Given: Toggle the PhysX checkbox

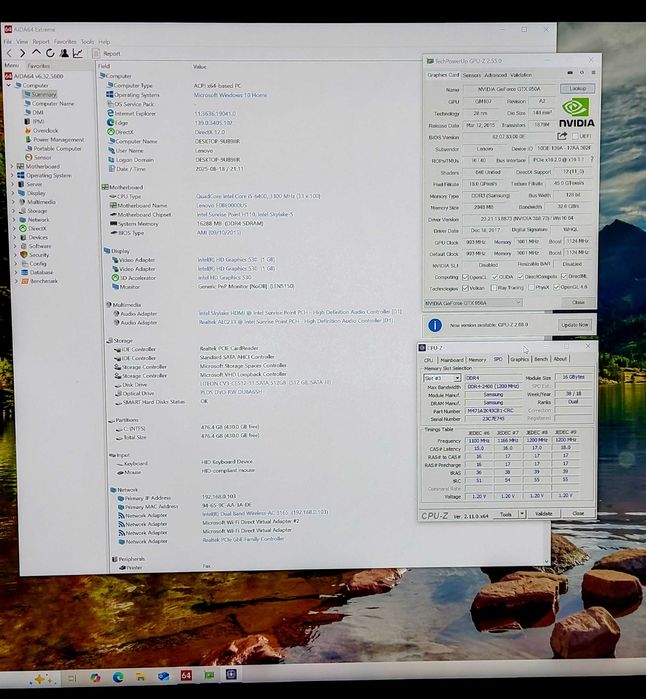Looking at the screenshot, I should [x=531, y=288].
